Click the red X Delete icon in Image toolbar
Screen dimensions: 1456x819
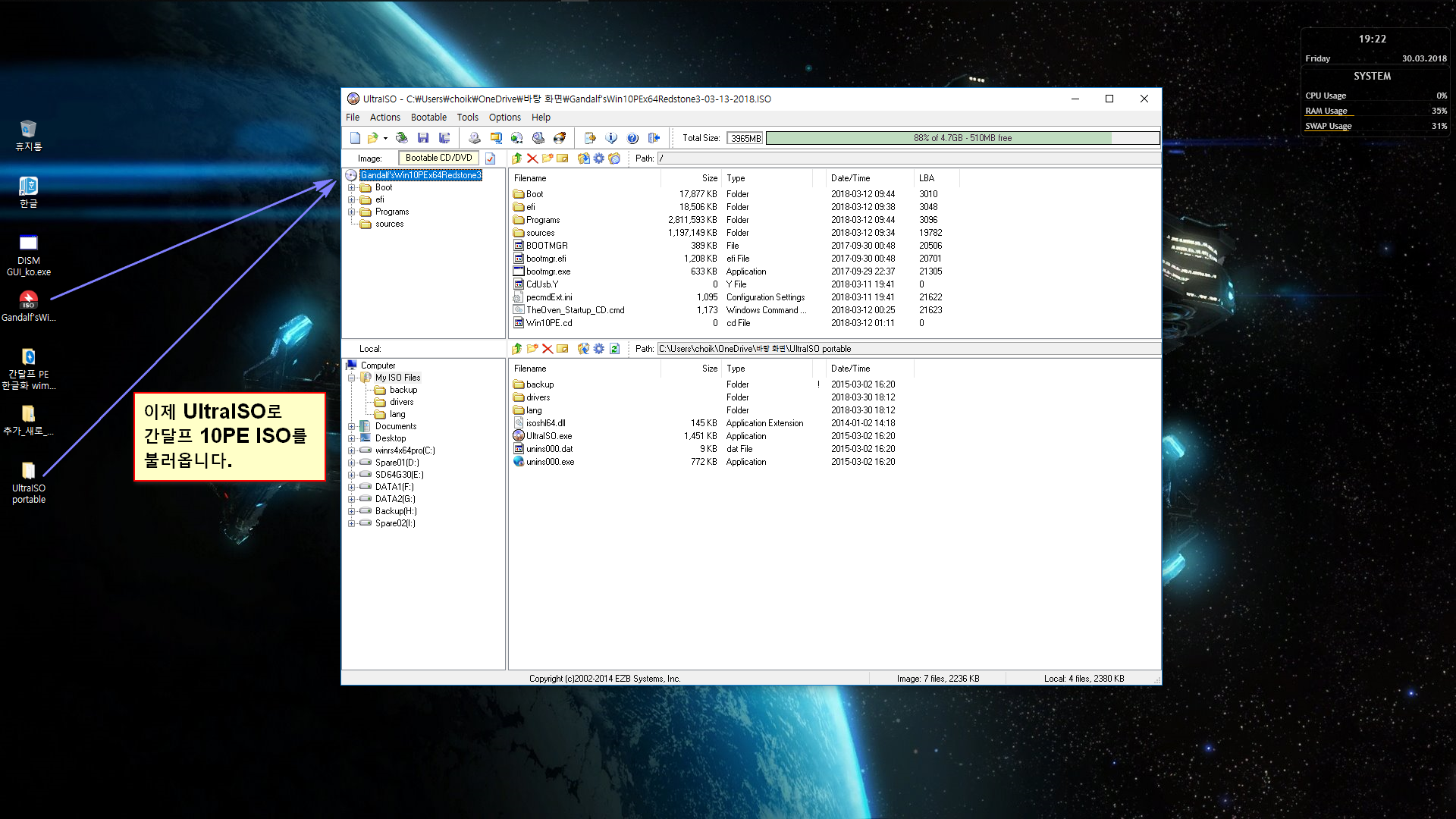pos(532,158)
